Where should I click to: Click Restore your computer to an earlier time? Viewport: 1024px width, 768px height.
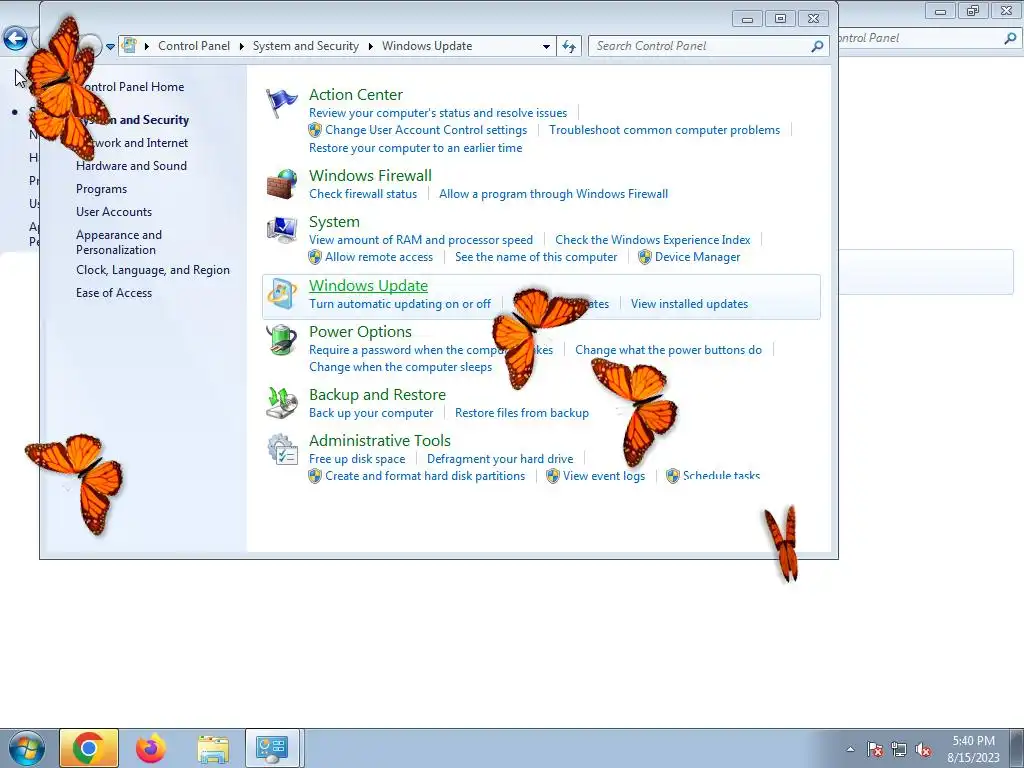[x=415, y=148]
